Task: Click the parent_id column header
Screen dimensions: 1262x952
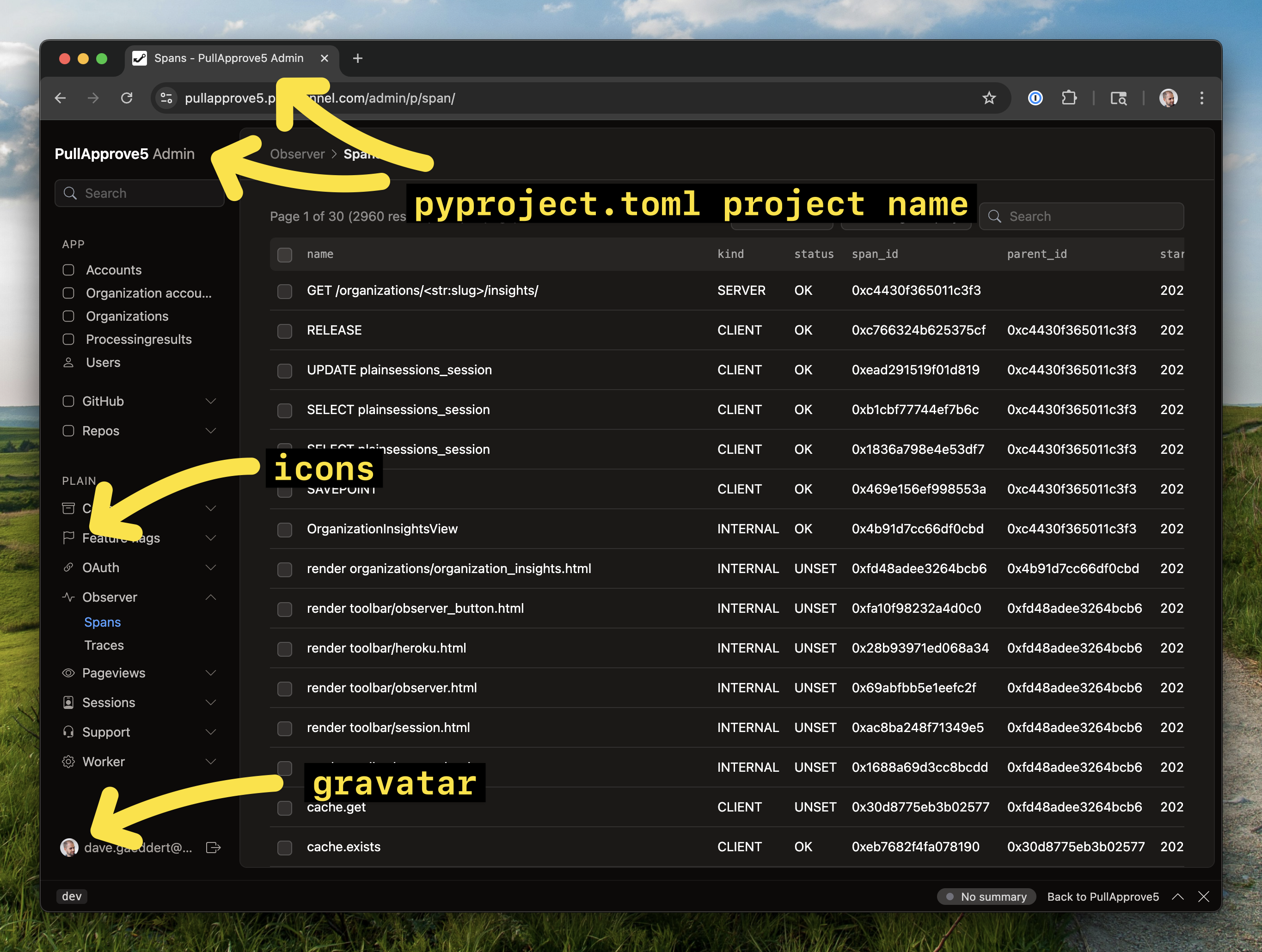Action: [x=1036, y=254]
